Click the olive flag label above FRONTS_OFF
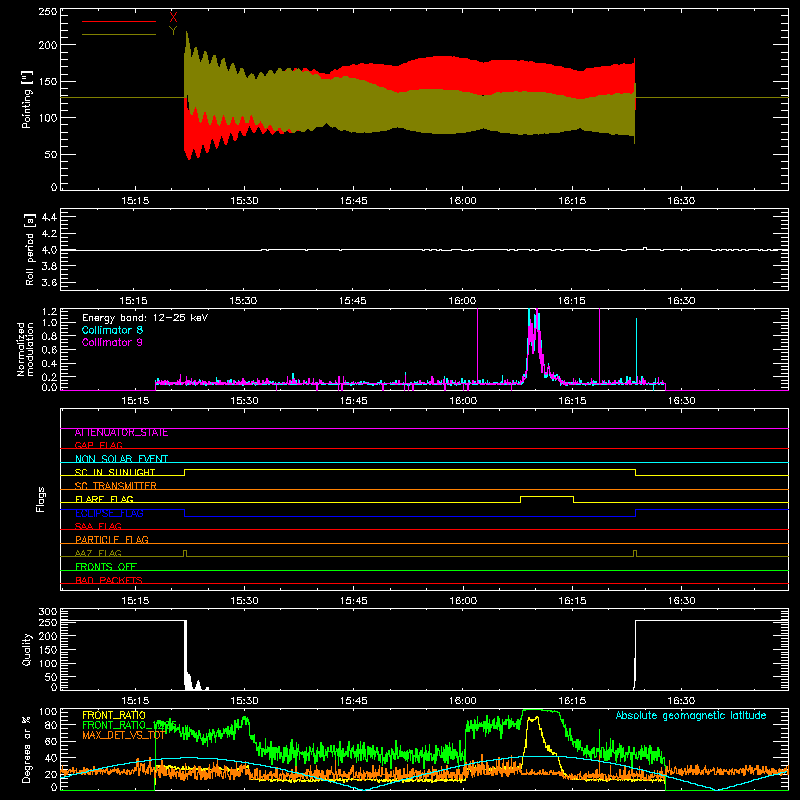This screenshot has width=800, height=800. (98, 553)
